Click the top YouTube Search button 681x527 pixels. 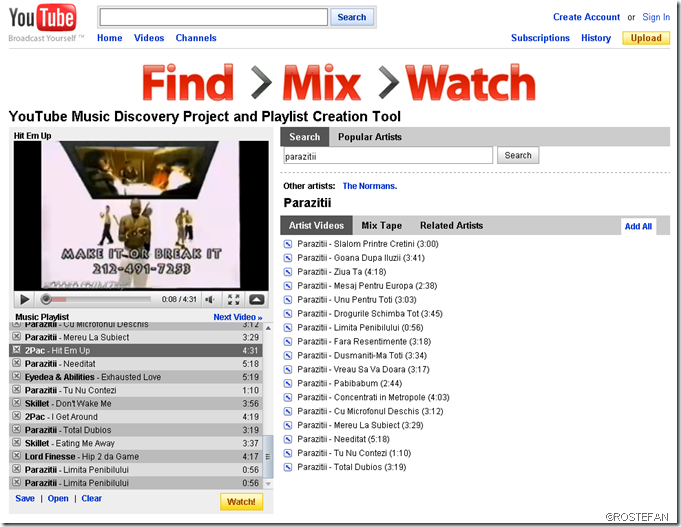pos(352,17)
